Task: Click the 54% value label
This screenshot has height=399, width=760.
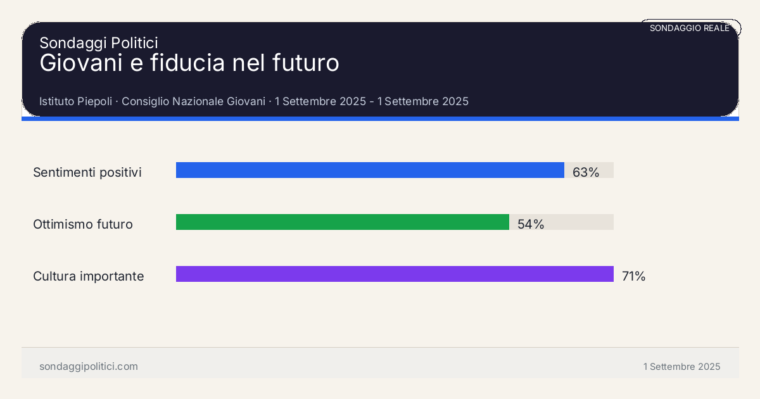Action: tap(531, 224)
